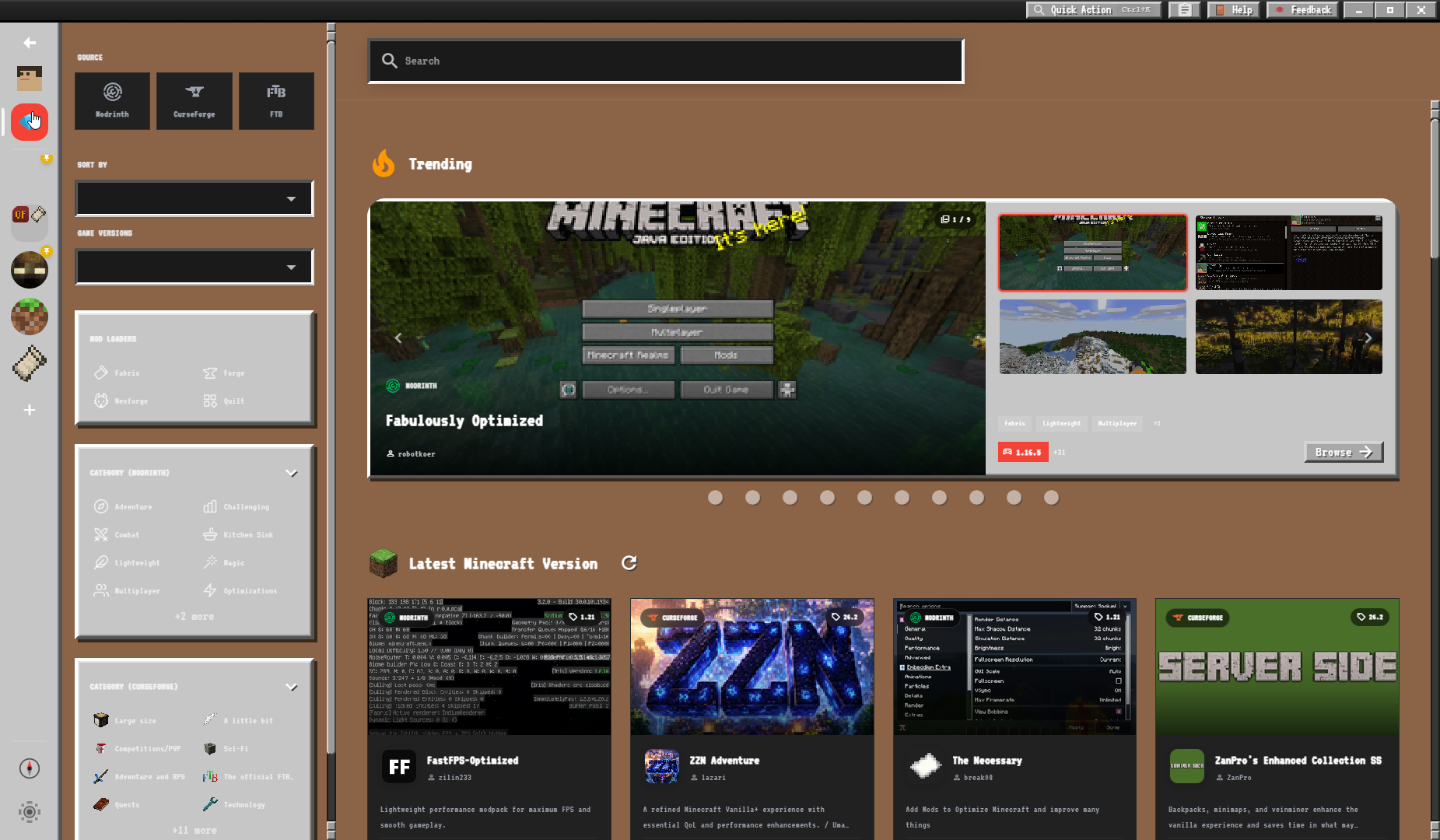Toggle the Kitchen Sink category filter
1440x840 pixels.
[238, 535]
